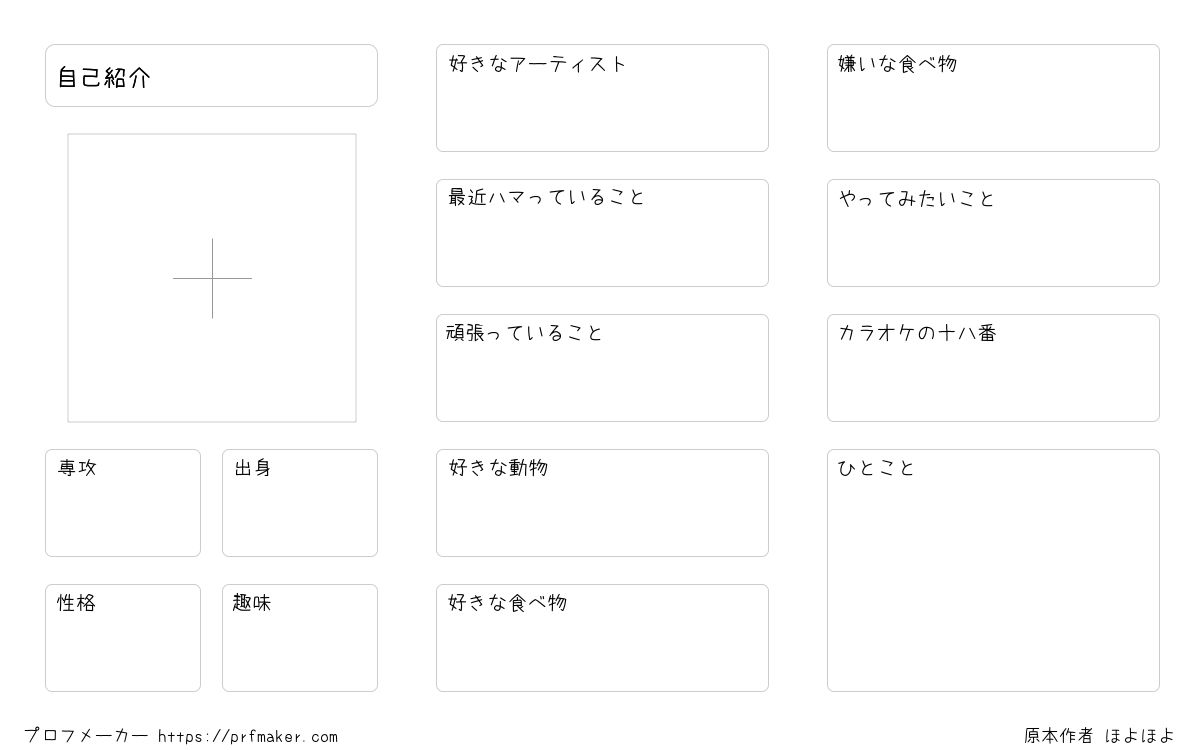Select the empty profile image frame
This screenshot has width=1200, height=750.
click(x=212, y=278)
